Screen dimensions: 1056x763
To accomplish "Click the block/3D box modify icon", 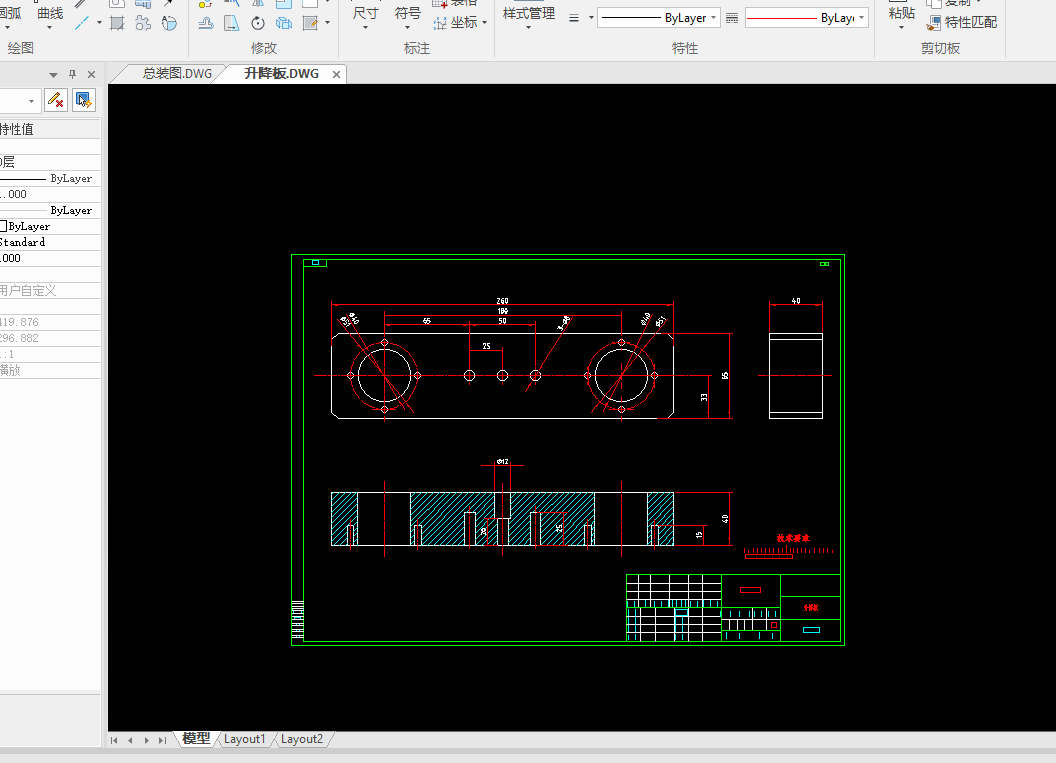I will pos(284,23).
